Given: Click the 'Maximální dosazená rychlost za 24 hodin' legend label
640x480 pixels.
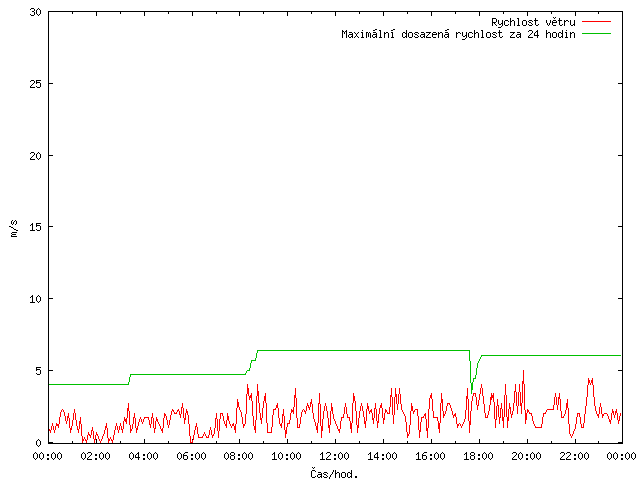Looking at the screenshot, I should [458, 34].
